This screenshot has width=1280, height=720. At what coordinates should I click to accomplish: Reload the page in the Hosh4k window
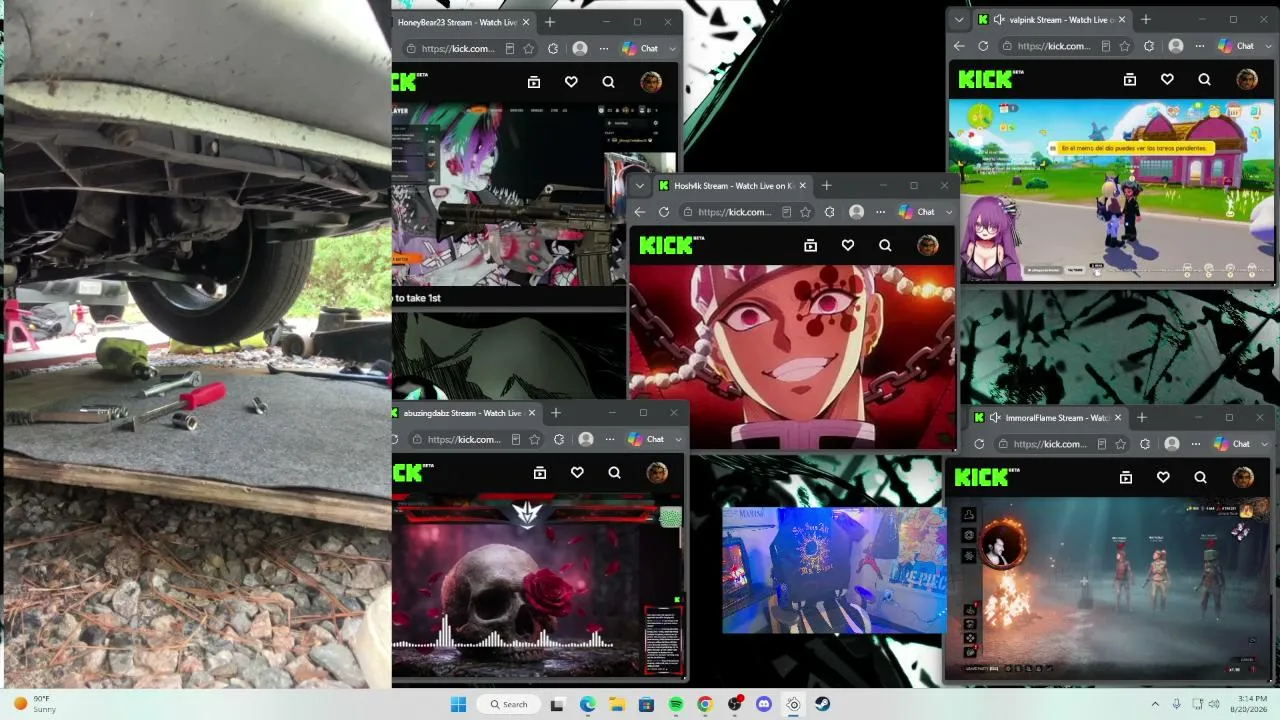664,212
